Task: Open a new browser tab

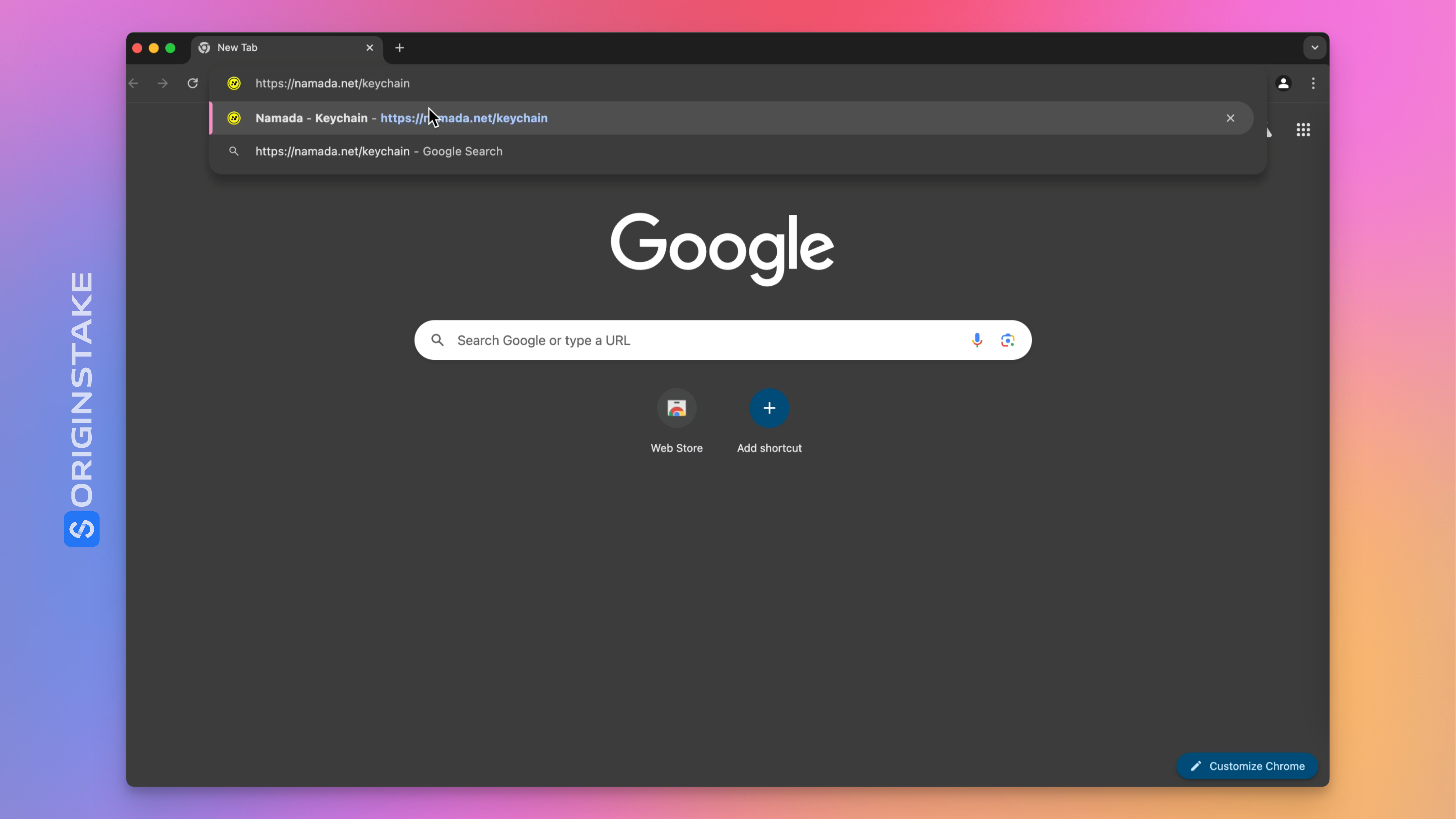Action: 400,48
